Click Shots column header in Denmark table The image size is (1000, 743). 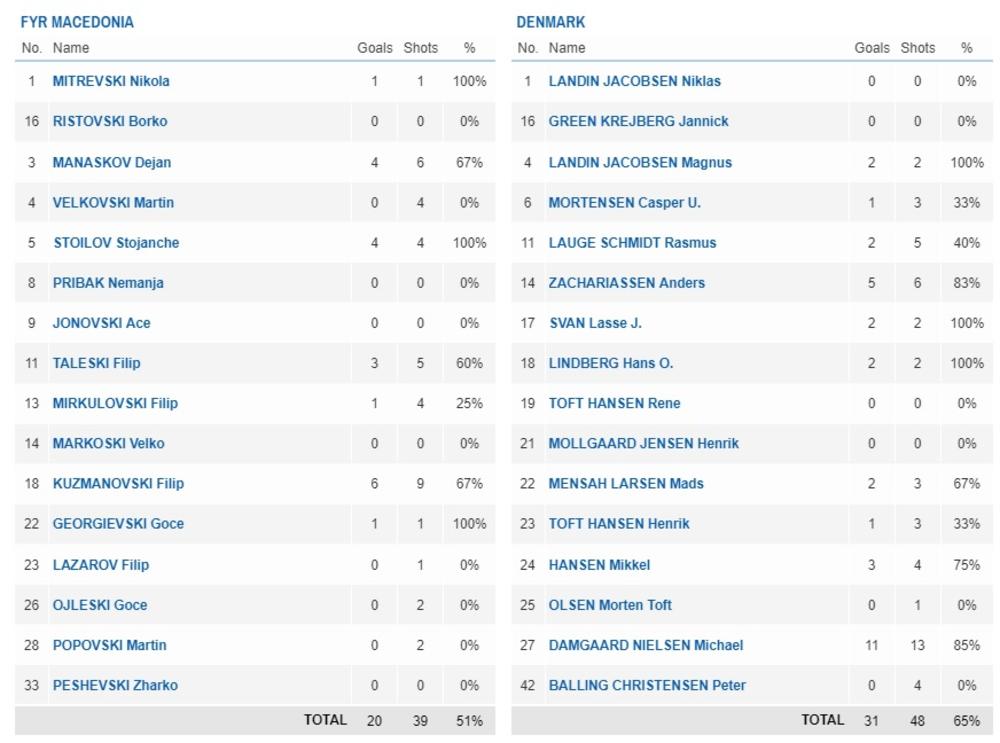tap(917, 48)
